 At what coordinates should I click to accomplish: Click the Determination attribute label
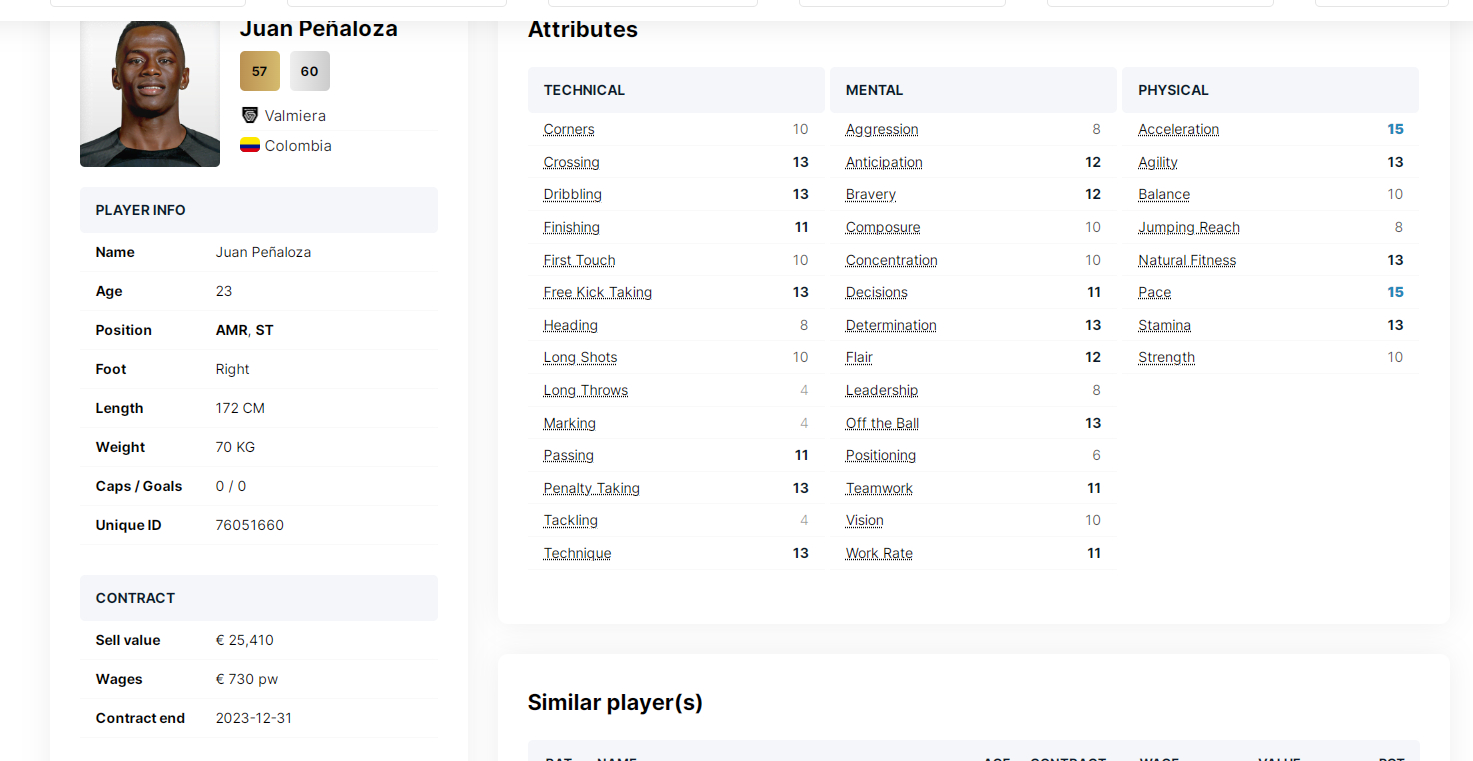point(891,325)
